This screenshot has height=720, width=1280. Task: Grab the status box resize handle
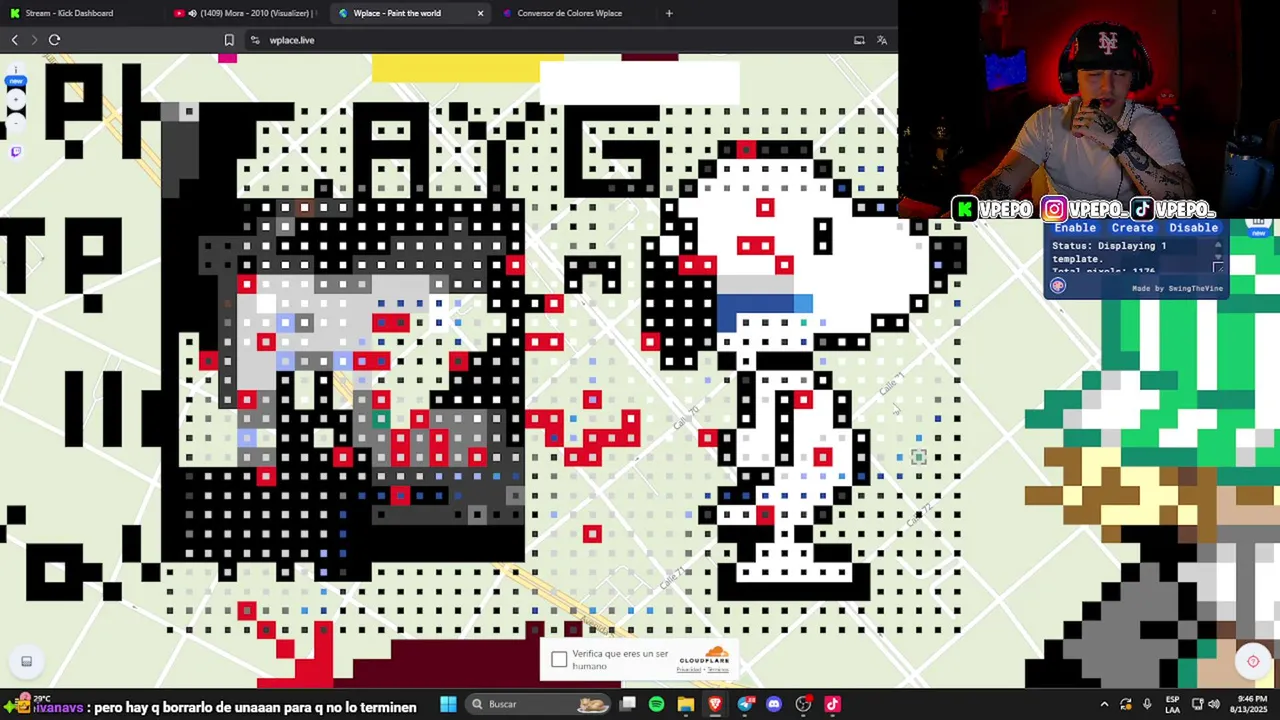coord(1217,267)
